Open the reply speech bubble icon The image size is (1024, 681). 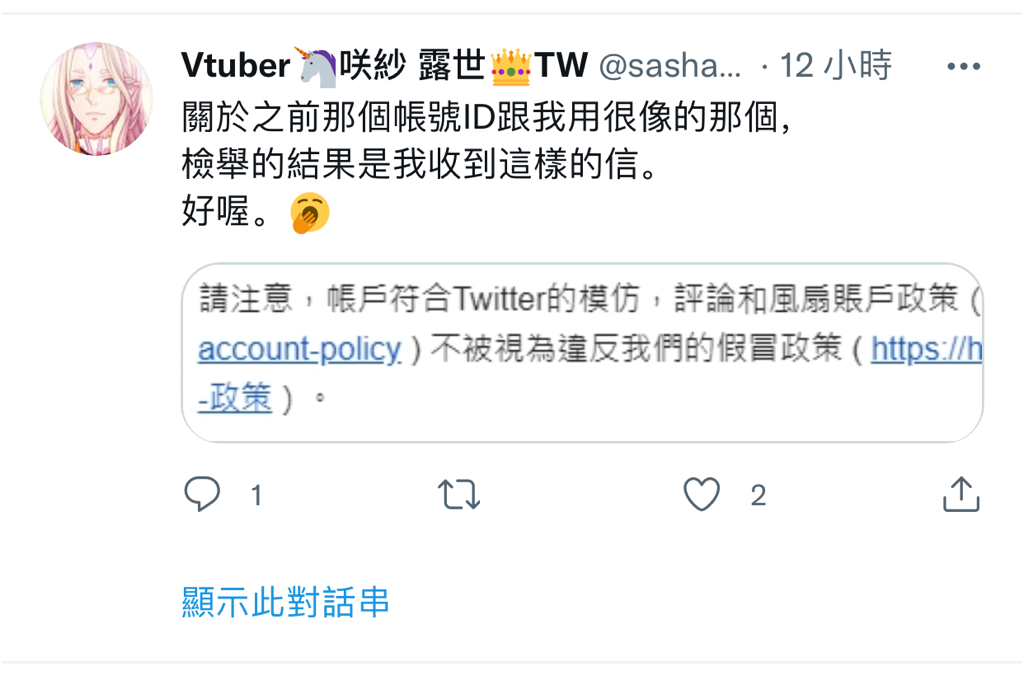(202, 494)
